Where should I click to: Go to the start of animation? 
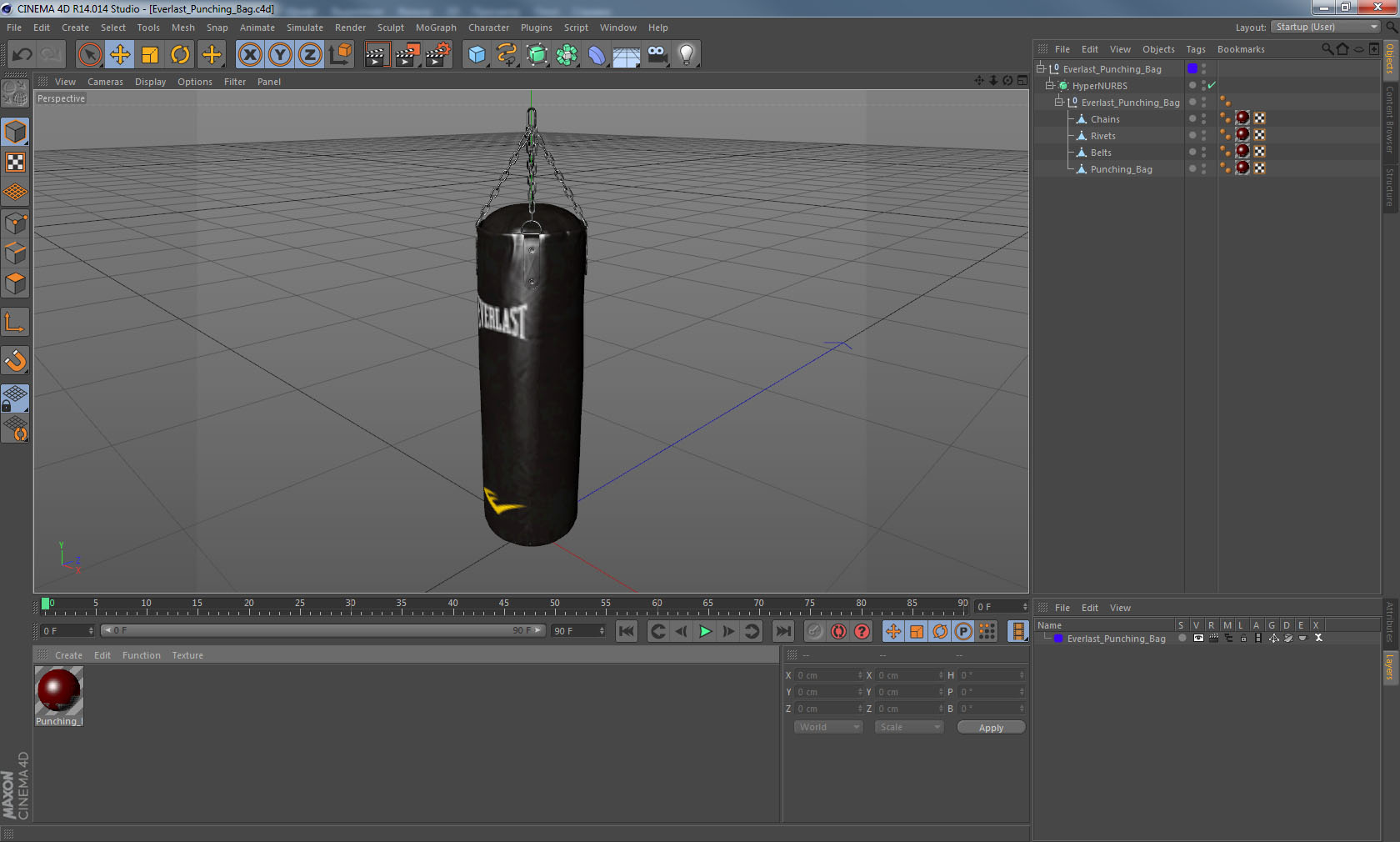pyautogui.click(x=627, y=631)
